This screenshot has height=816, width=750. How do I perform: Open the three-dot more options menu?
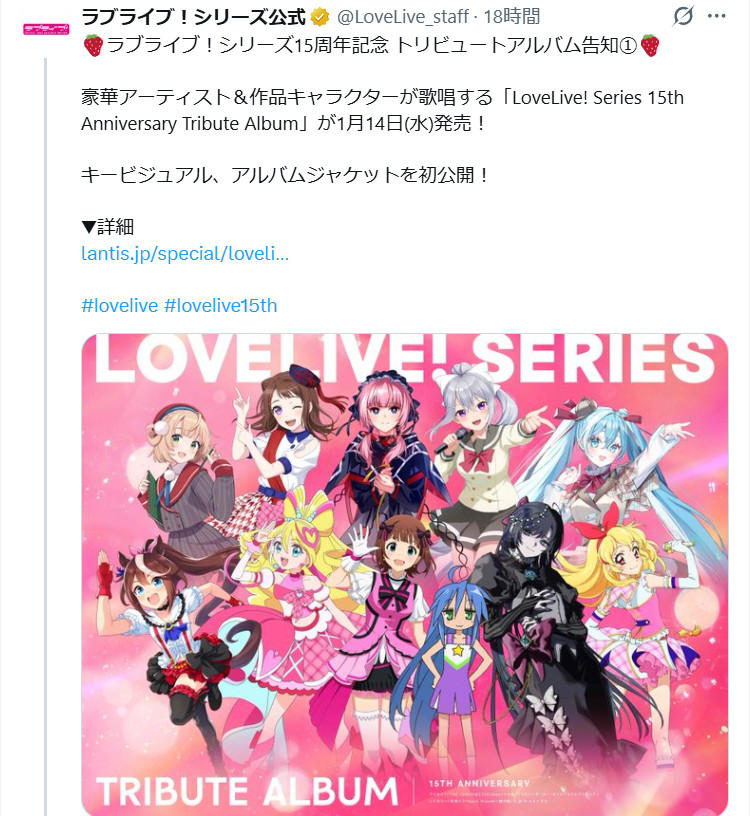(x=717, y=16)
